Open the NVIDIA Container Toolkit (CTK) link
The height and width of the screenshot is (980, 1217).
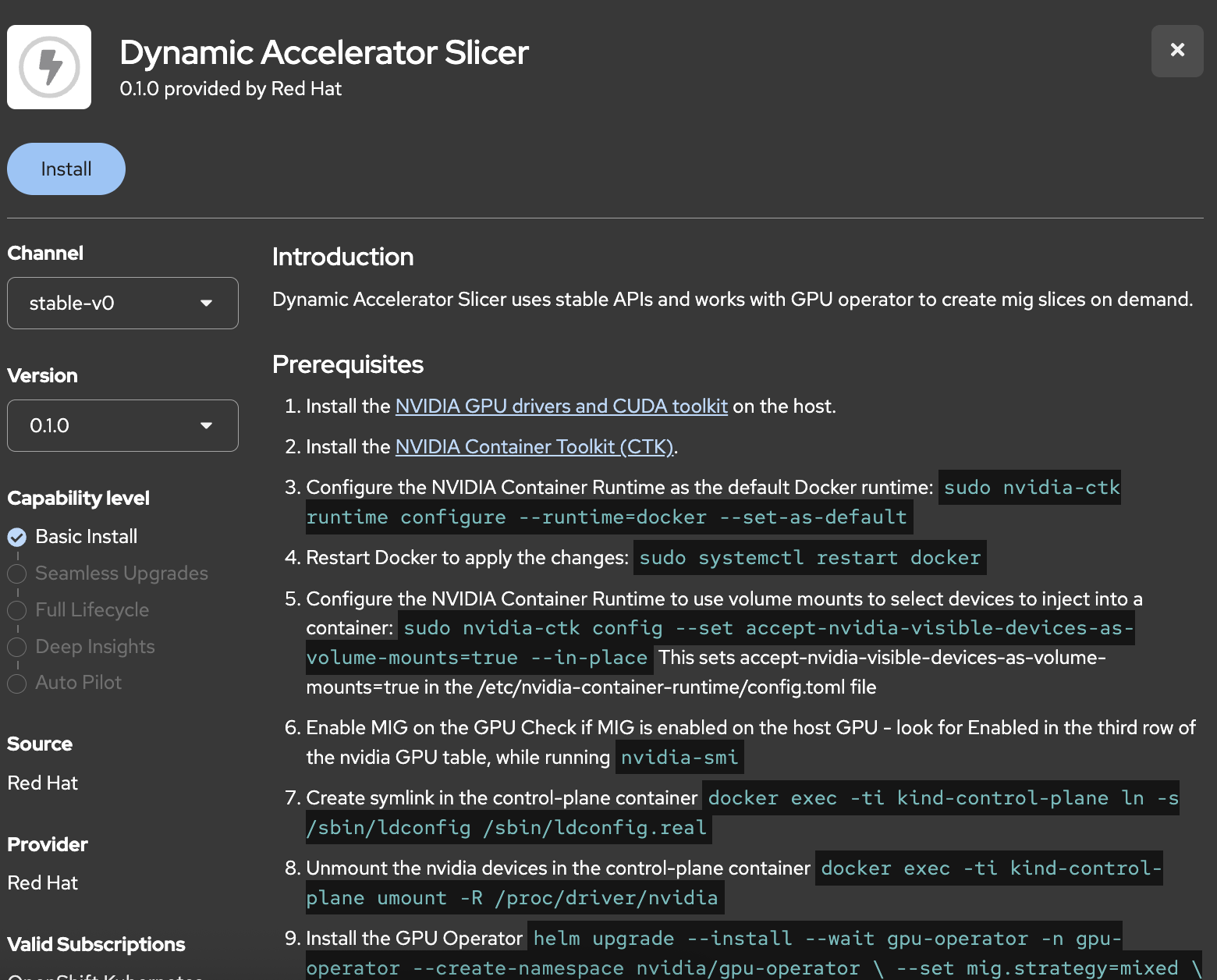[534, 447]
